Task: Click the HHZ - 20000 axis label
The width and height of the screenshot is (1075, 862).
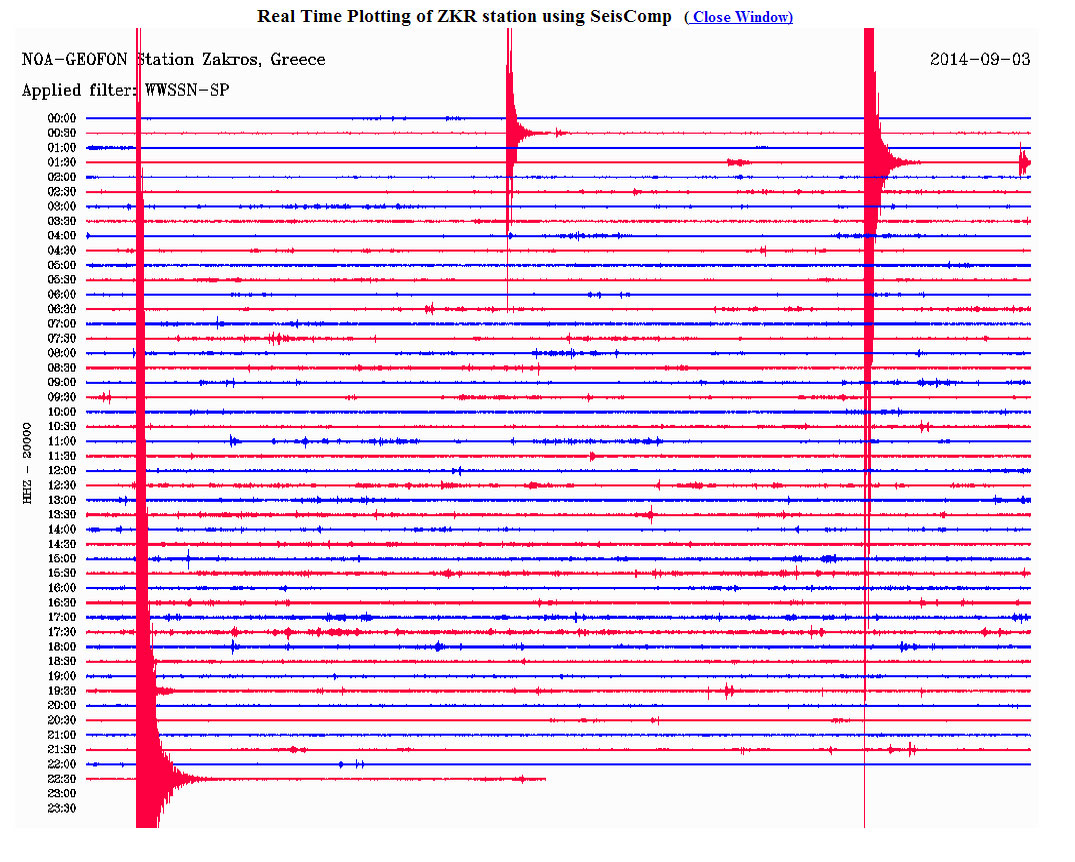Action: tap(29, 462)
